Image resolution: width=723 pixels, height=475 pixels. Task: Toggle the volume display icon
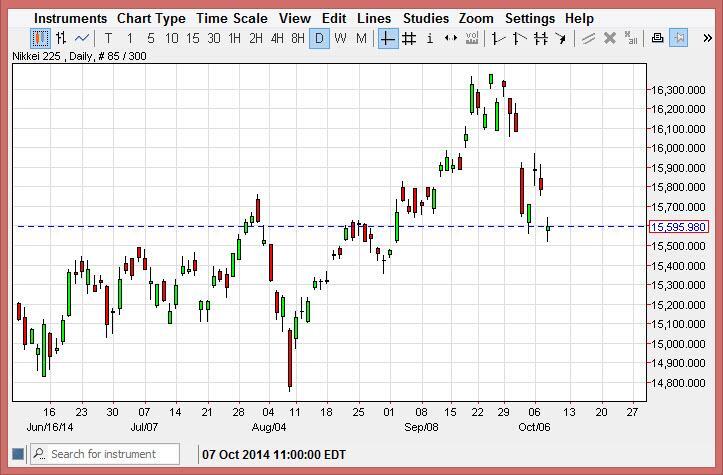(473, 39)
